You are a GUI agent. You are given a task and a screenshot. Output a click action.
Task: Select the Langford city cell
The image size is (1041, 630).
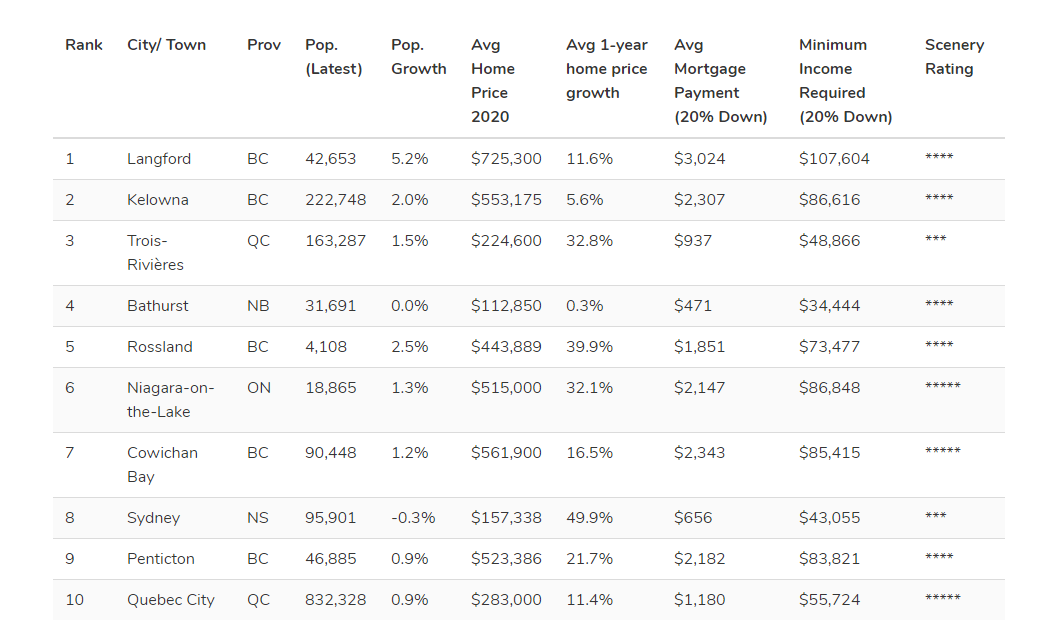tap(159, 159)
